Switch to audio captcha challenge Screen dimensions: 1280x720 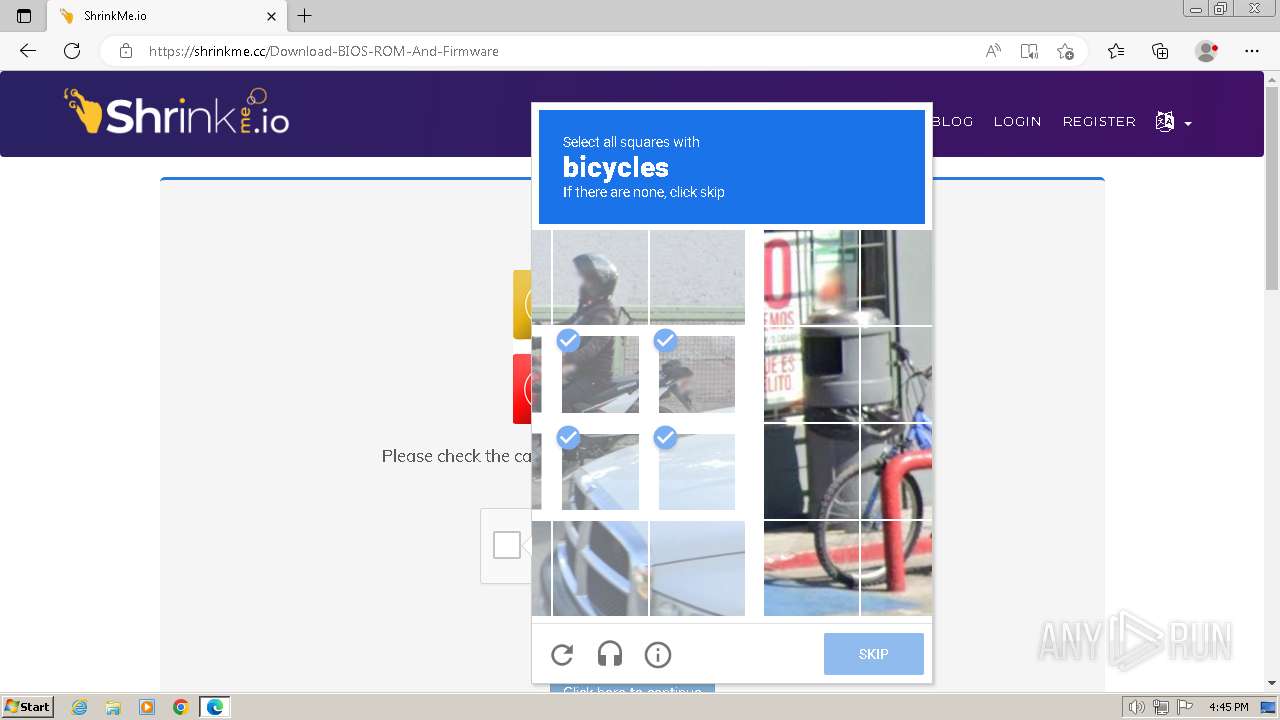[610, 655]
